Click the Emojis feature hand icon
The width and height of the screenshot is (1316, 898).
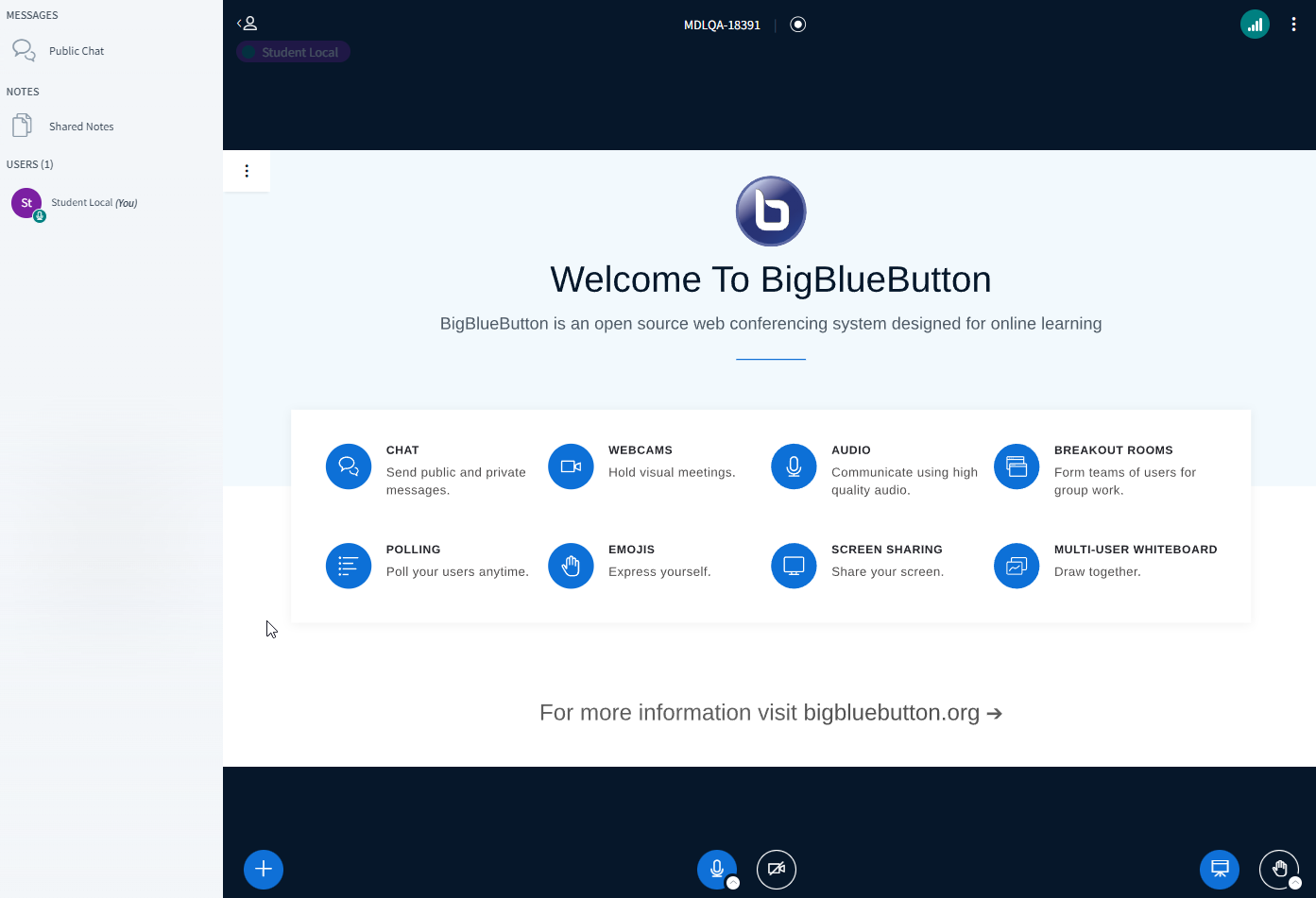pyautogui.click(x=571, y=566)
